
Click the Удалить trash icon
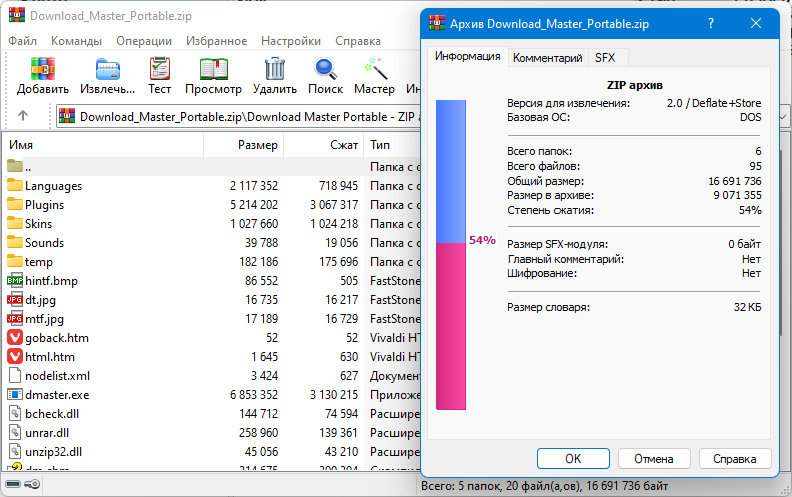[x=275, y=69]
